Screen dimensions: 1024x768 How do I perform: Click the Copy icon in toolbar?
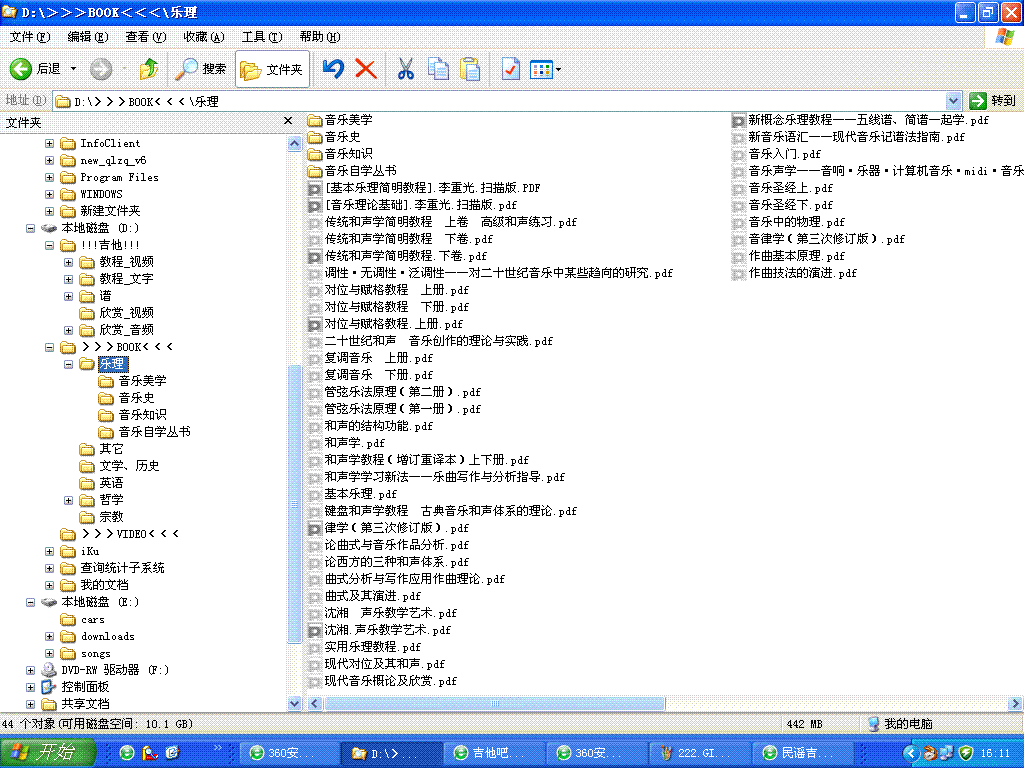click(438, 69)
